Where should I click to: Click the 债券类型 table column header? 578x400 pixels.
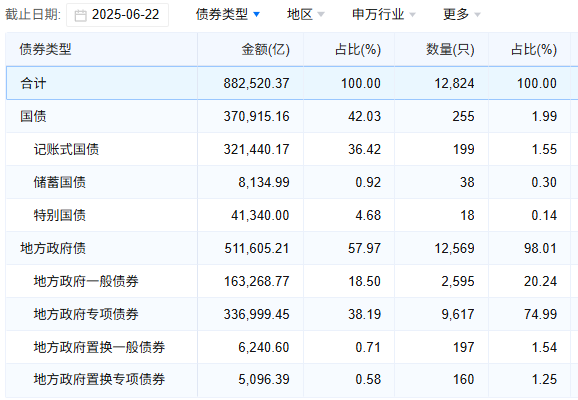click(x=45, y=49)
